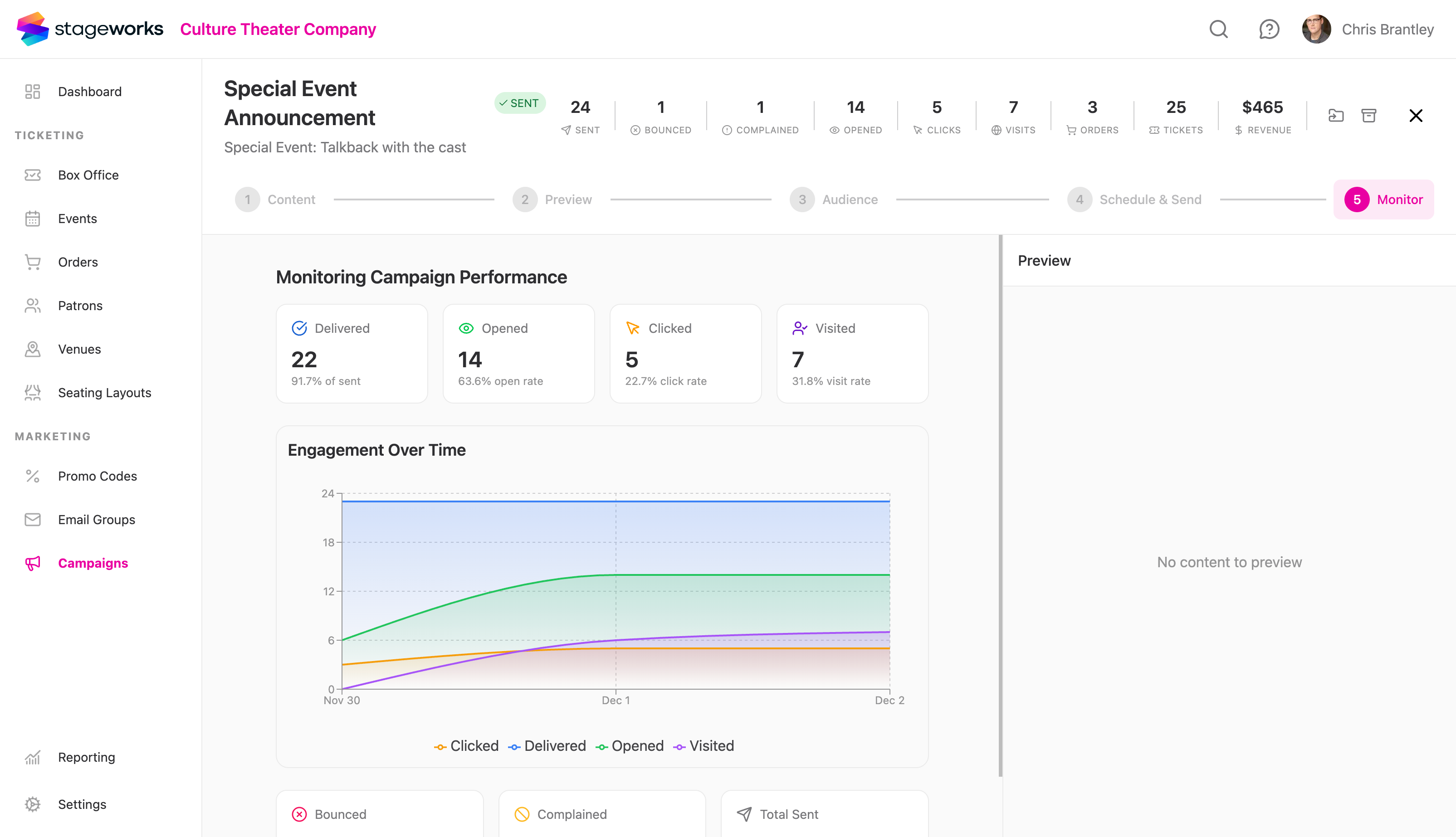The height and width of the screenshot is (837, 1456).
Task: Toggle the Clicked series in the chart legend
Action: click(466, 745)
